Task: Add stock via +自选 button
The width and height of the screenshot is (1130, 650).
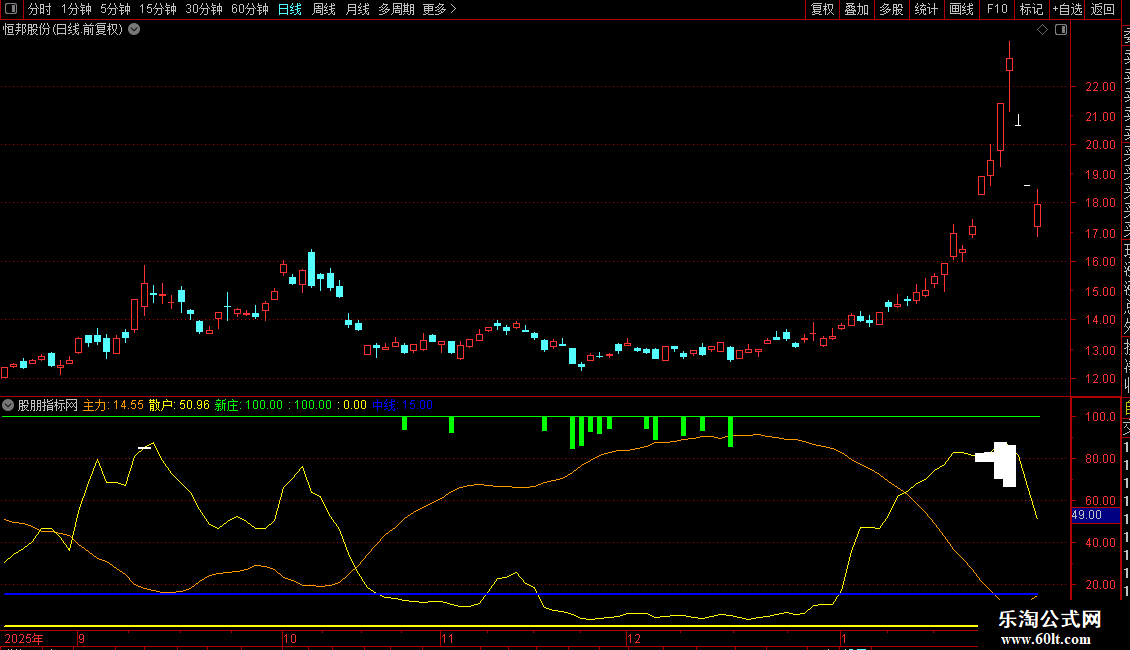Action: pos(1067,9)
